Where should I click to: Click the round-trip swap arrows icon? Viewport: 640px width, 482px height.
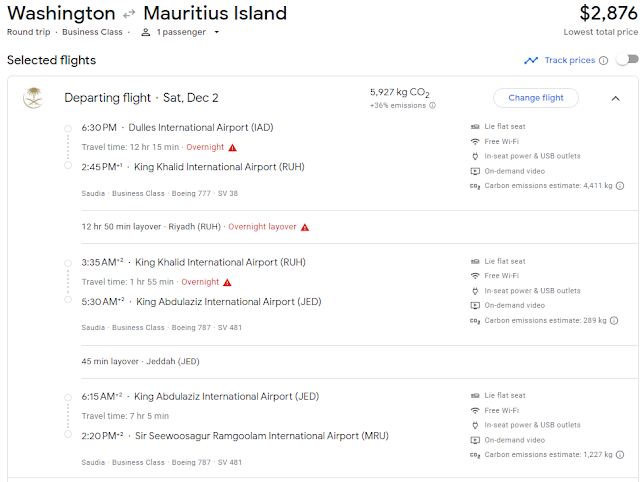[129, 14]
